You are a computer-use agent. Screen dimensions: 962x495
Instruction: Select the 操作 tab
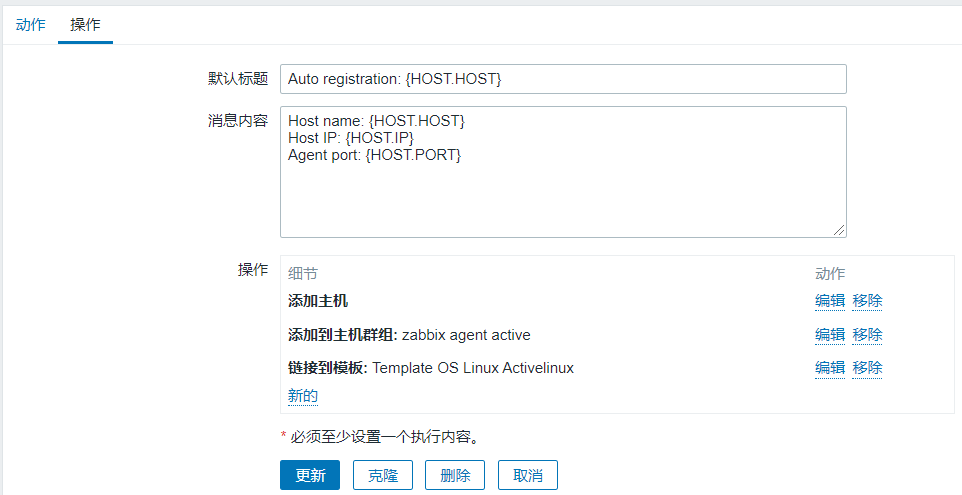coord(85,25)
